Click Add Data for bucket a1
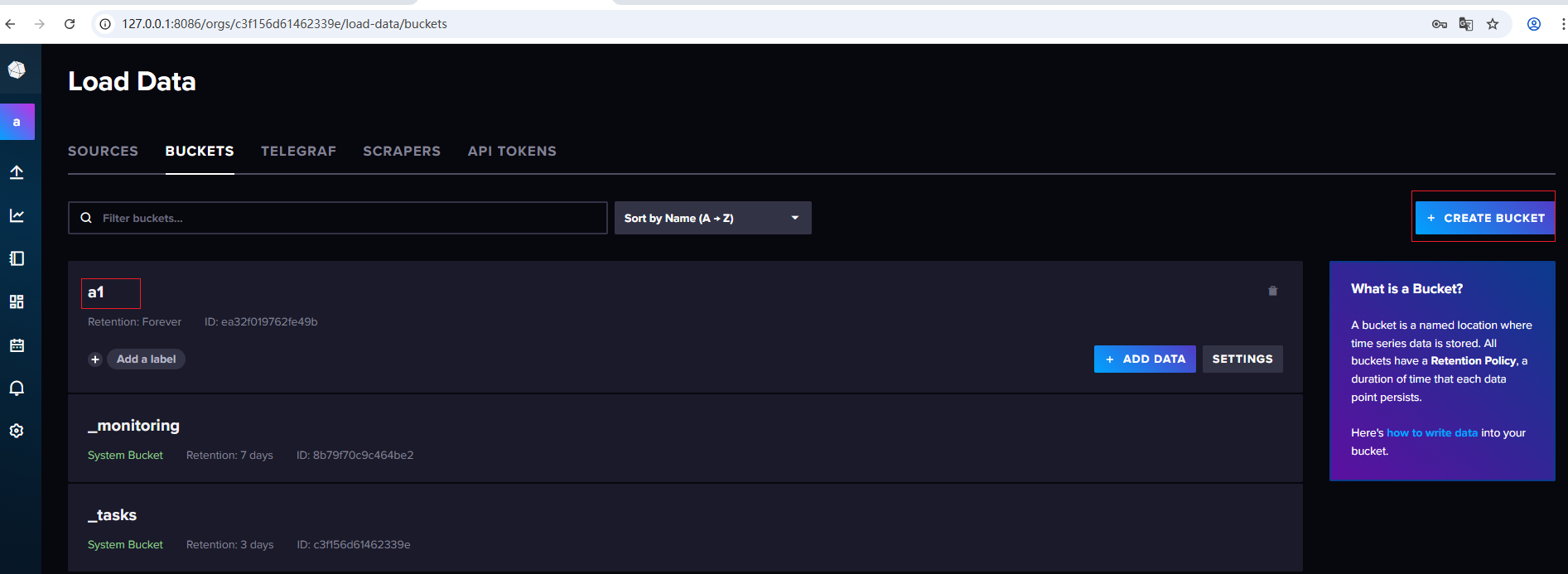 click(1145, 359)
